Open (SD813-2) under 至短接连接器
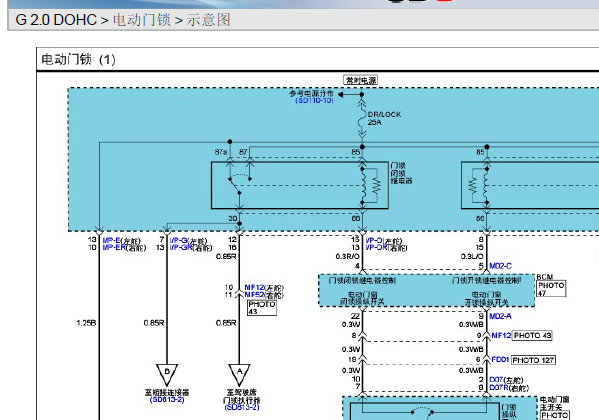The image size is (599, 420). (167, 400)
